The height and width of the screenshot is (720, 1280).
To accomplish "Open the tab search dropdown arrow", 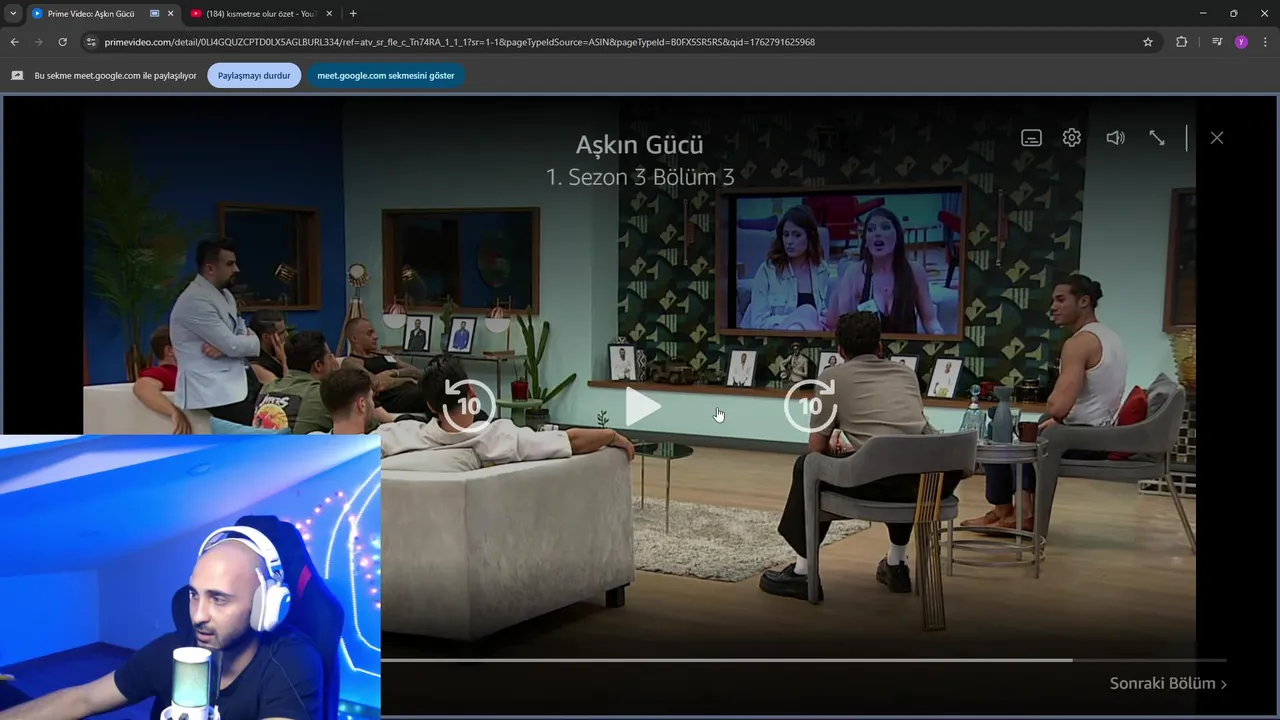I will (13, 13).
